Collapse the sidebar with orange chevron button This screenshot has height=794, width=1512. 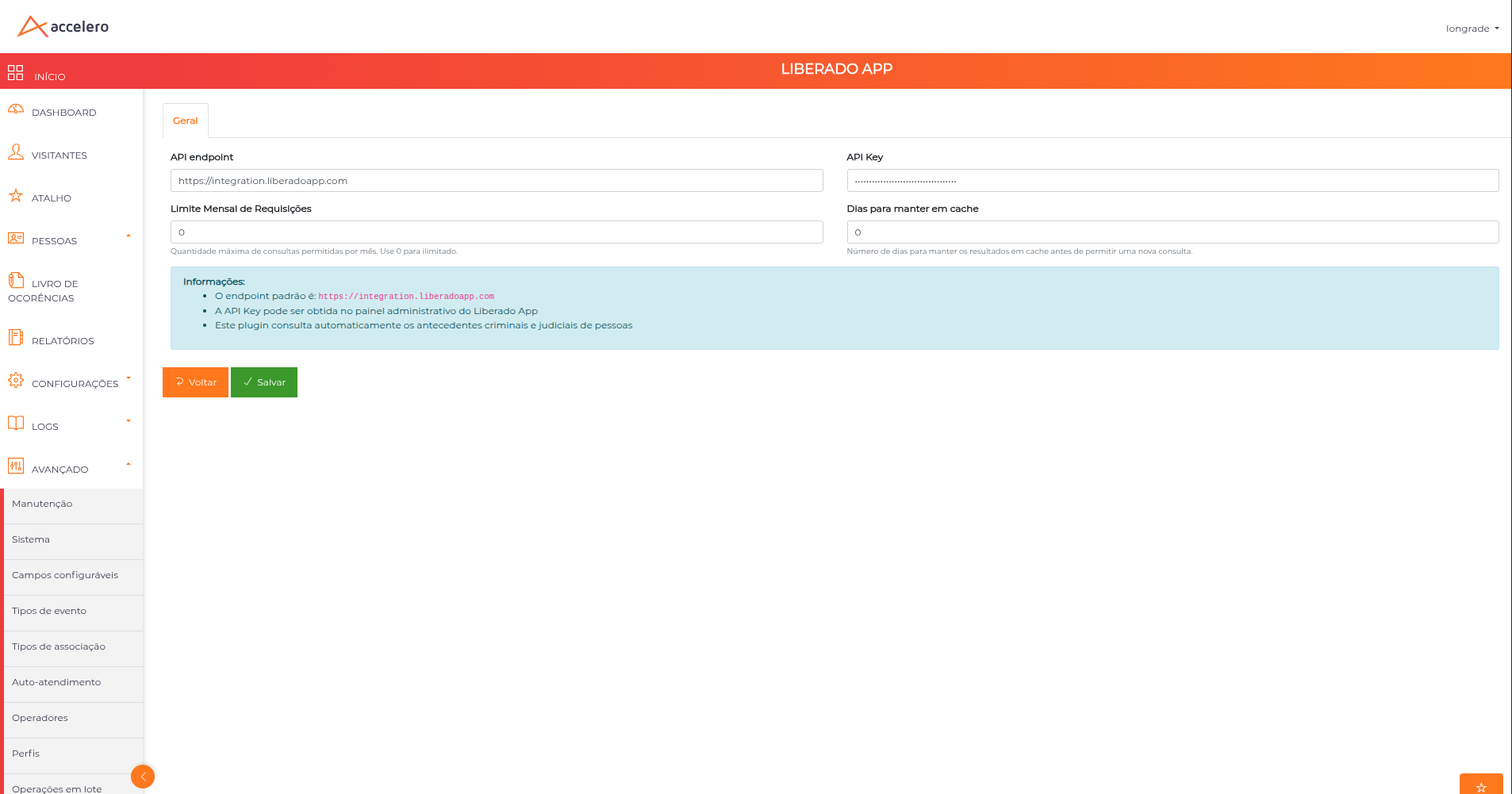[x=143, y=777]
